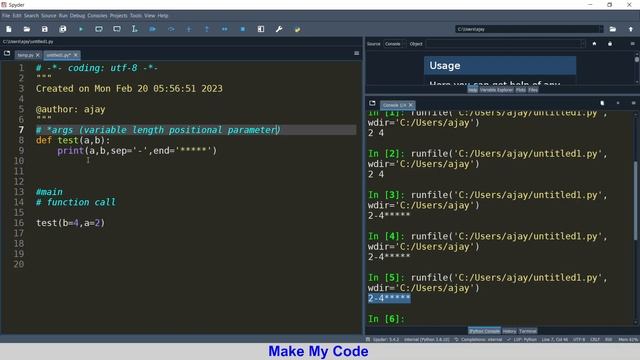Open the Run menu
Screen dimensions: 640x360
[63, 16]
